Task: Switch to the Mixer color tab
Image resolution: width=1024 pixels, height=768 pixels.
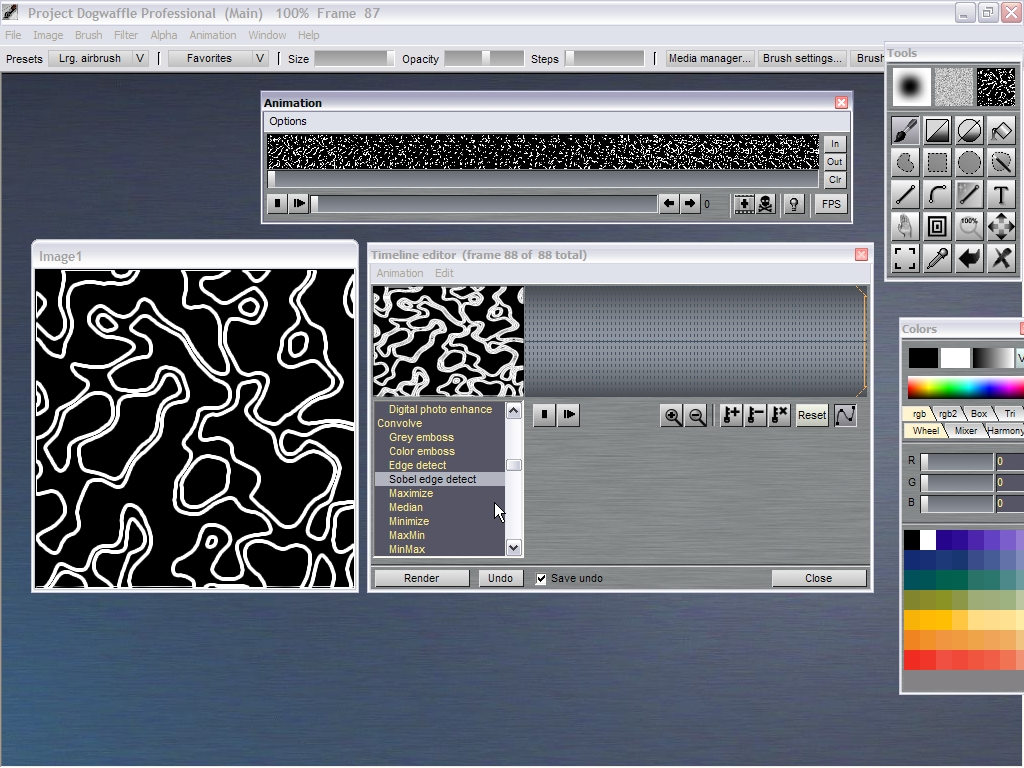Action: click(x=965, y=430)
